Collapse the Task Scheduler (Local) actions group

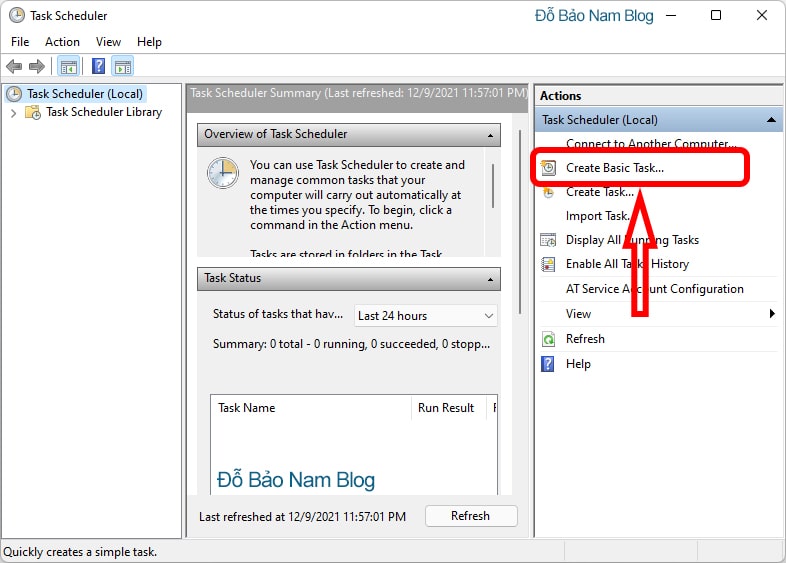771,120
